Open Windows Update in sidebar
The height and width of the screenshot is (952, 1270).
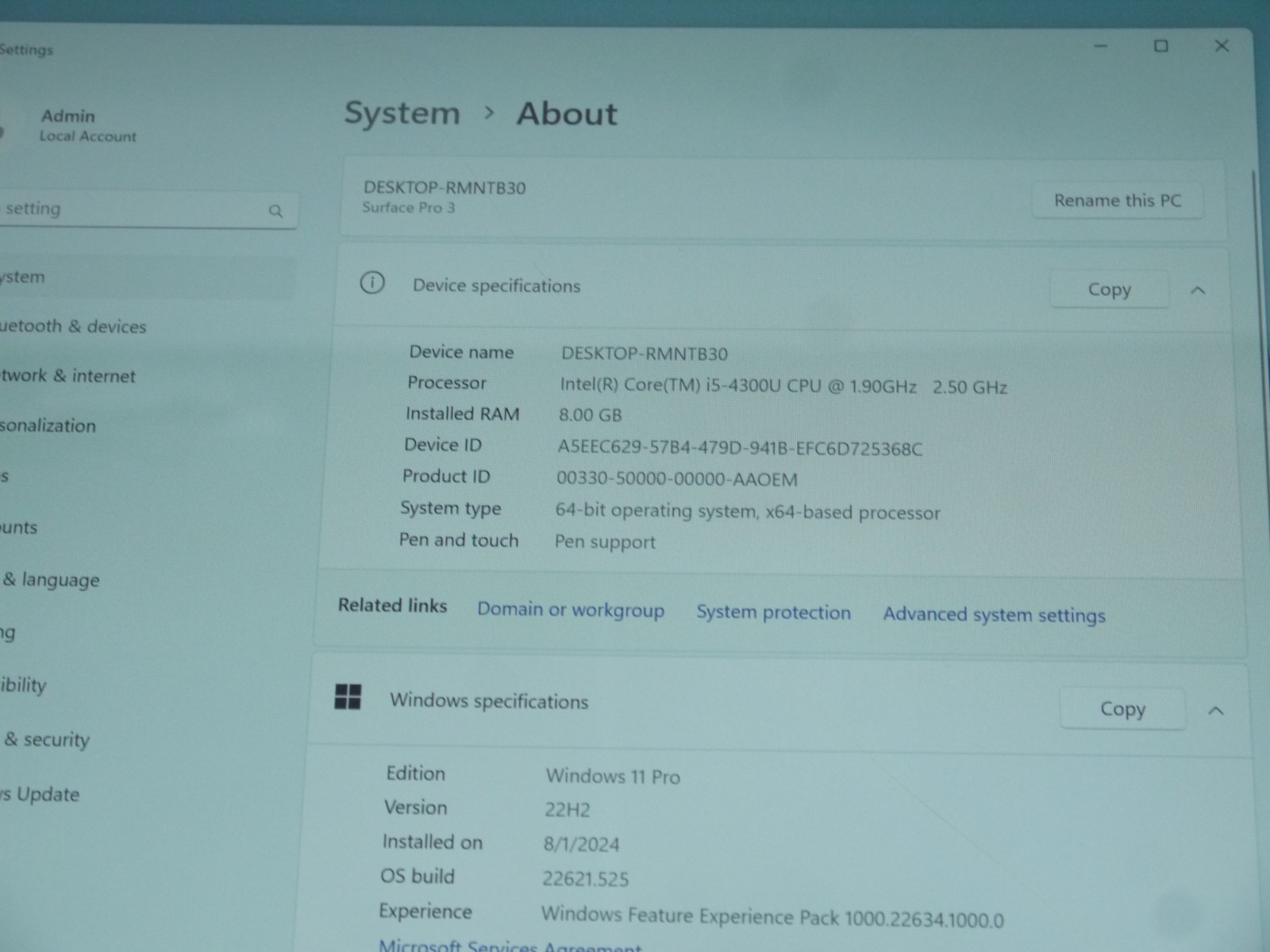[40, 794]
